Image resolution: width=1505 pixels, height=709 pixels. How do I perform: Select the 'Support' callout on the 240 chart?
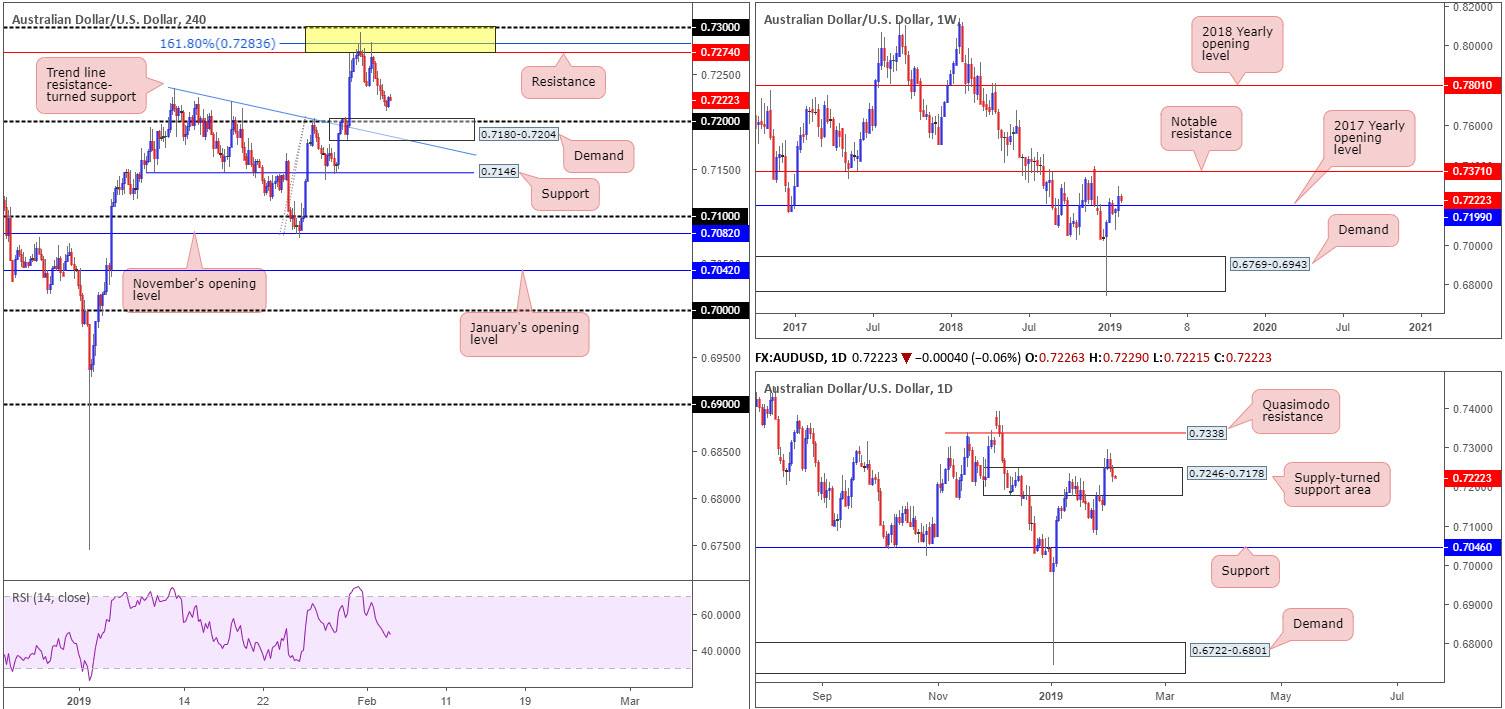pos(564,193)
